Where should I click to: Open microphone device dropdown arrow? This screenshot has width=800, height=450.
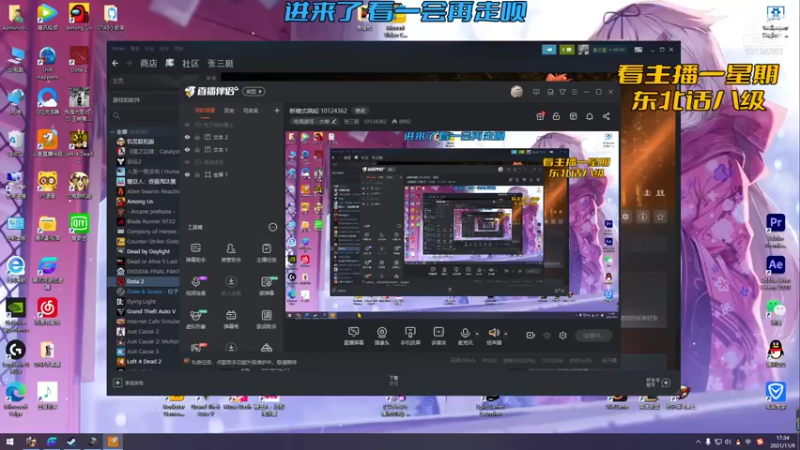477,334
